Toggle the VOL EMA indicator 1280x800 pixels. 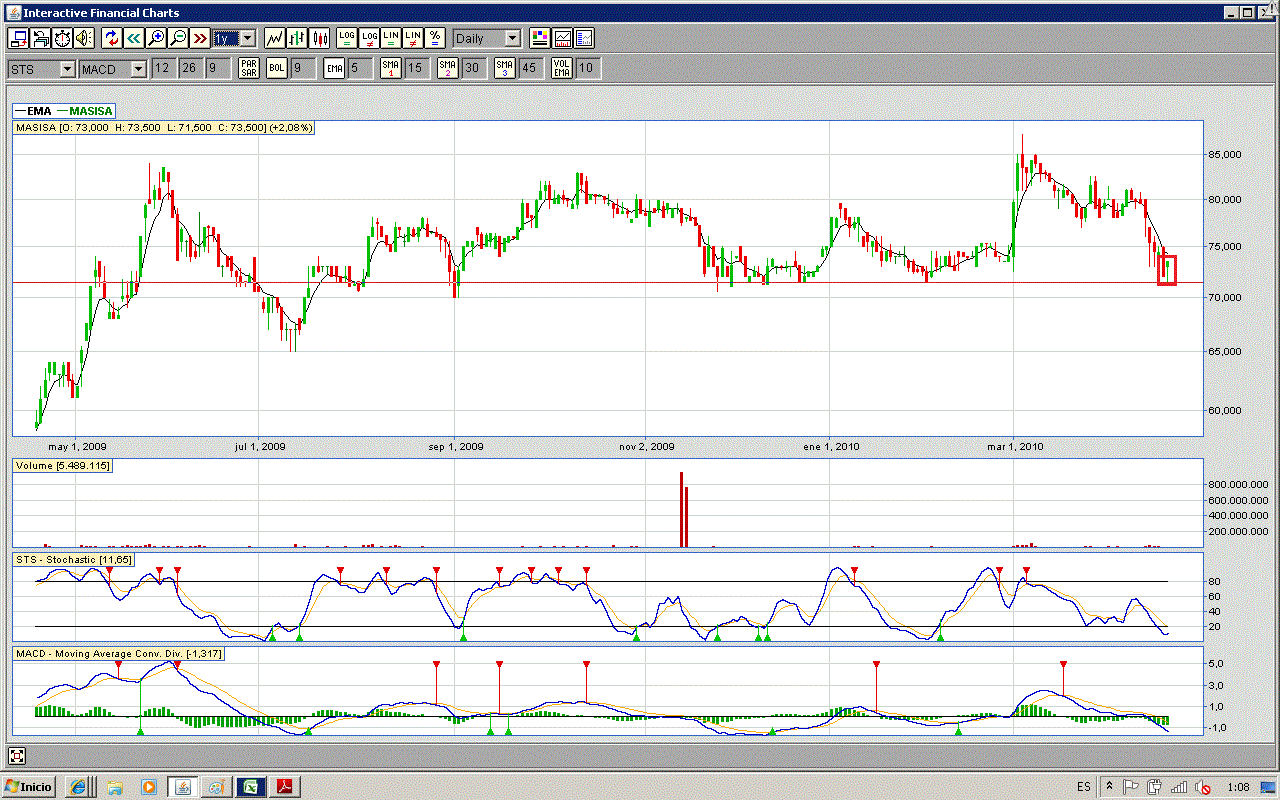point(562,68)
